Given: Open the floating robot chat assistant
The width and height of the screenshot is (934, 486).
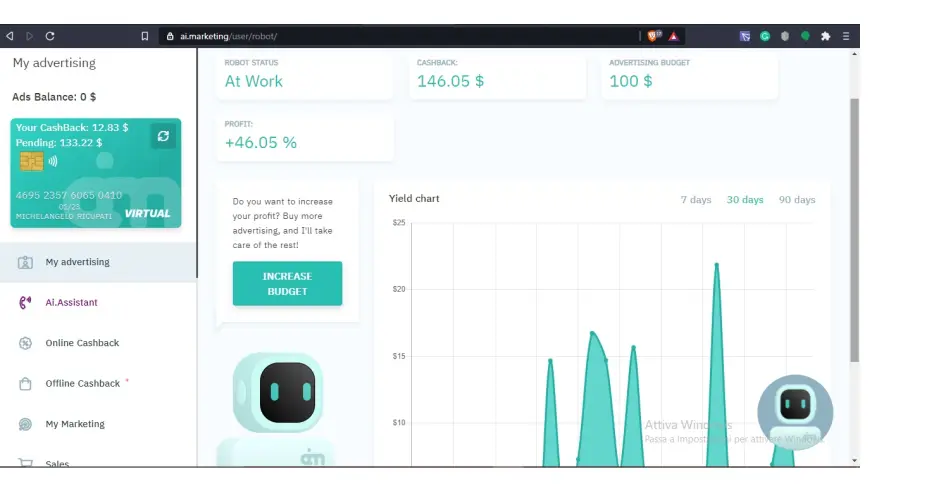Looking at the screenshot, I should point(795,412).
